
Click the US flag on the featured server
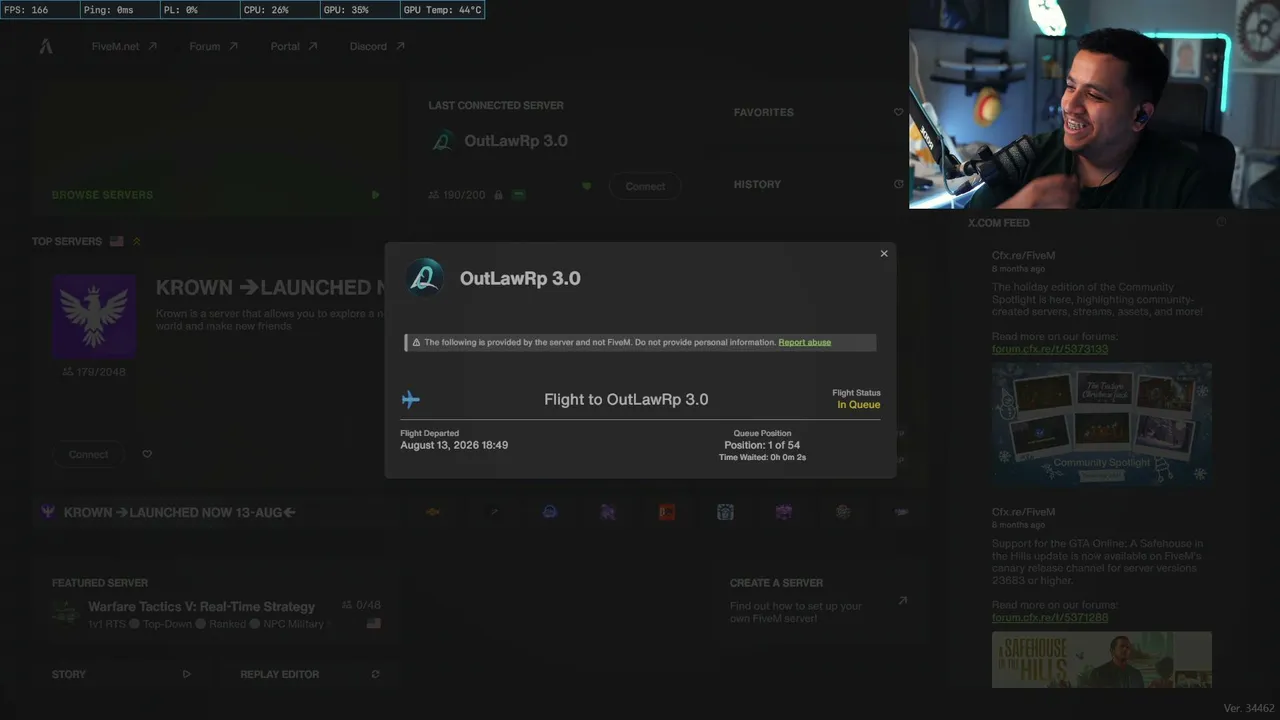tap(374, 623)
